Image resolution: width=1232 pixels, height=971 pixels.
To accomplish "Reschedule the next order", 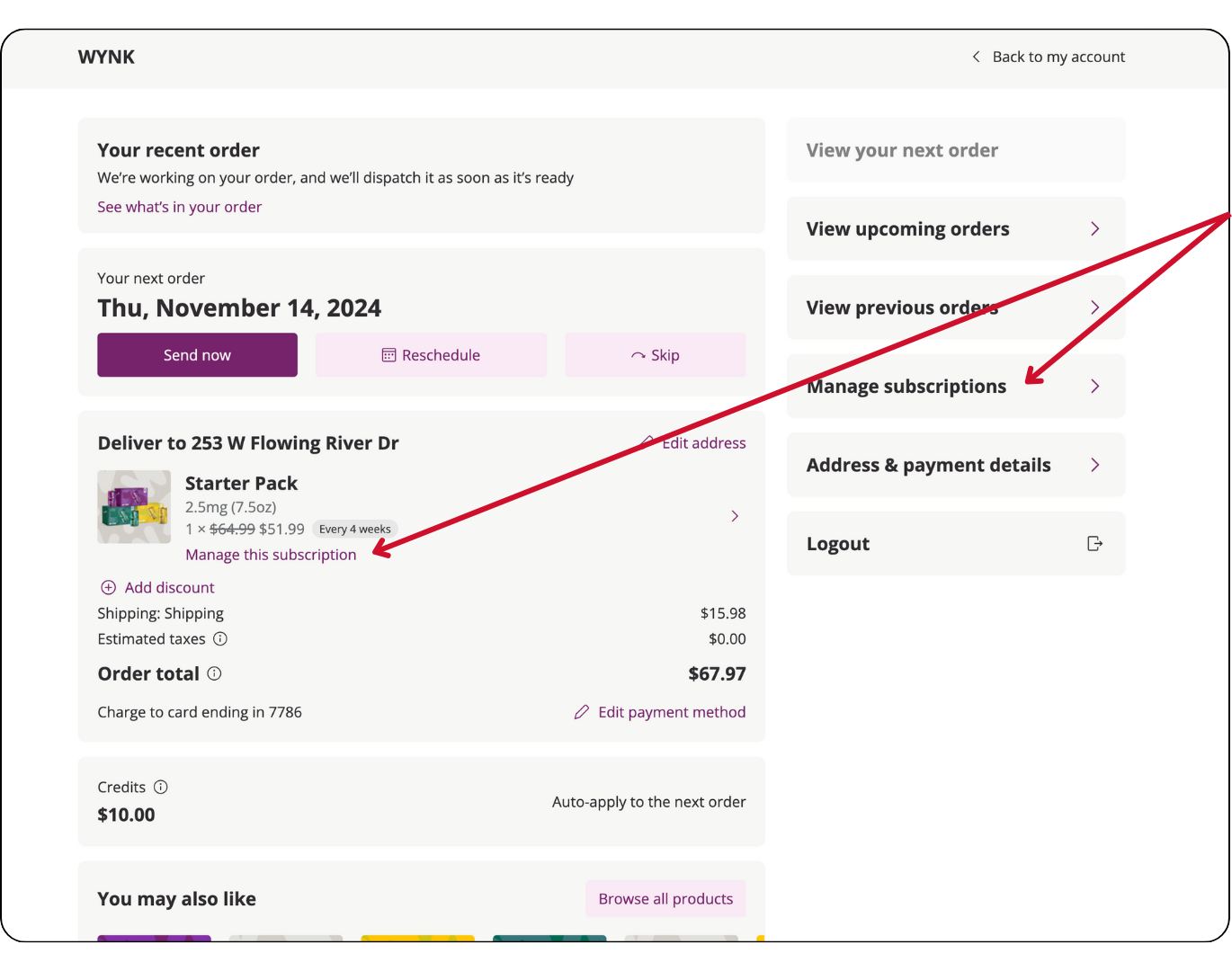I will click(431, 355).
